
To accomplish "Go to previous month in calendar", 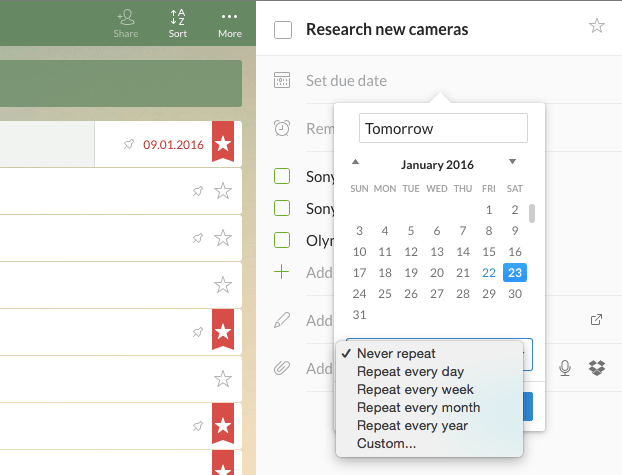I will [x=355, y=162].
